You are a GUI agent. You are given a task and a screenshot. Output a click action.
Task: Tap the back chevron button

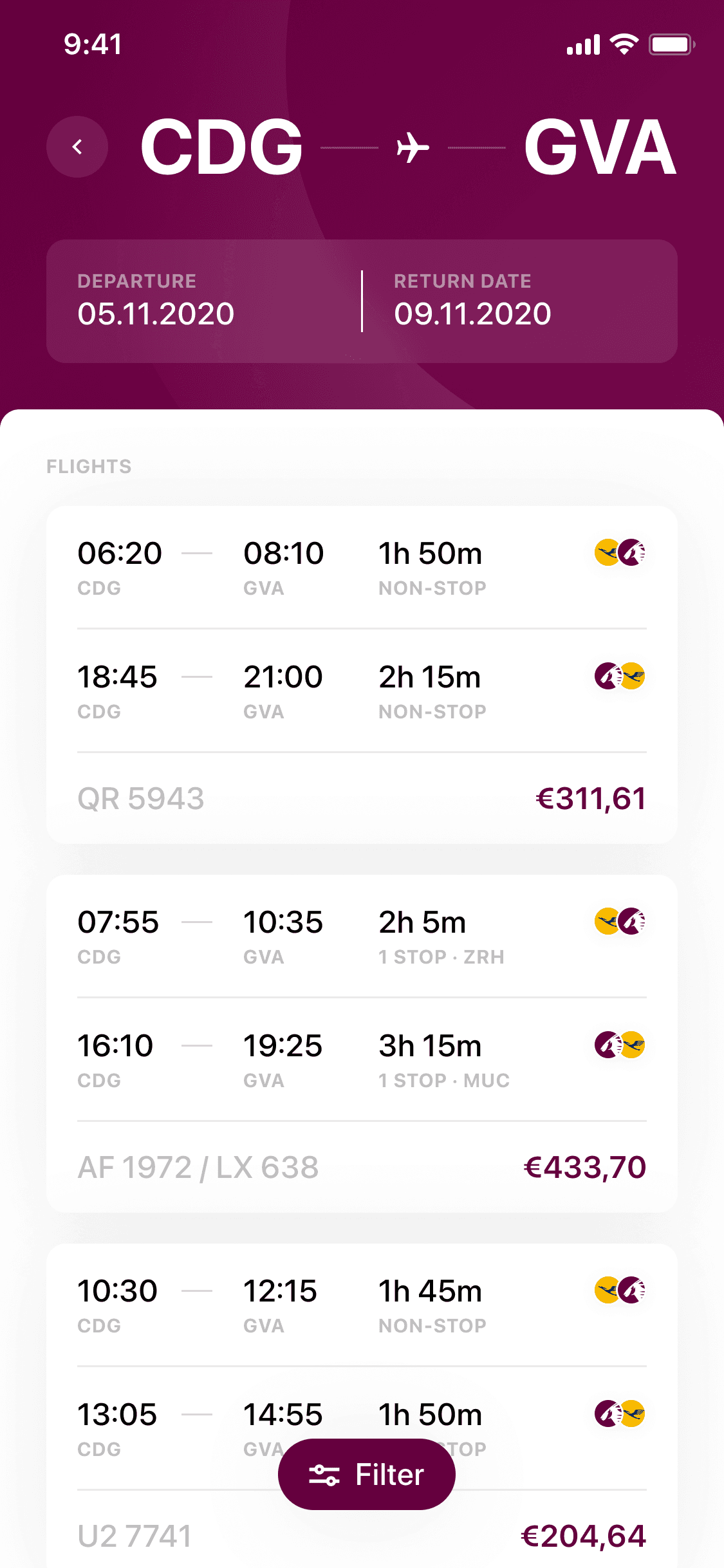[77, 147]
